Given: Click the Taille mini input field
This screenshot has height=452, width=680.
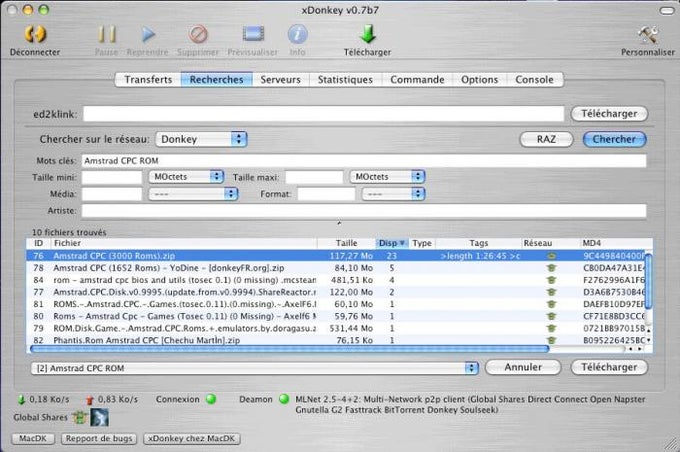Looking at the screenshot, I should (x=112, y=177).
